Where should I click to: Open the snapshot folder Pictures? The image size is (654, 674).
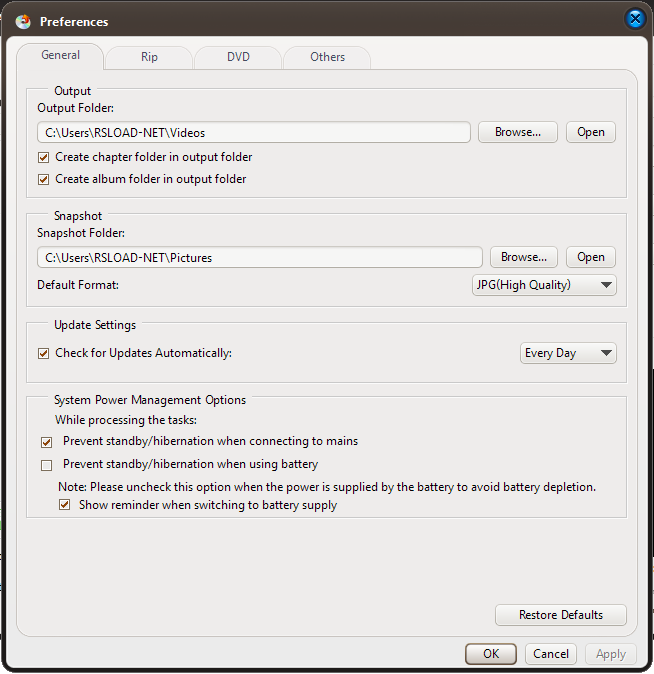[x=590, y=257]
